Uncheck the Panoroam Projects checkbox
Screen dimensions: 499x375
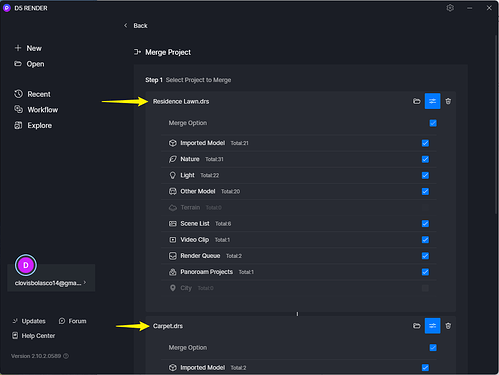425,272
